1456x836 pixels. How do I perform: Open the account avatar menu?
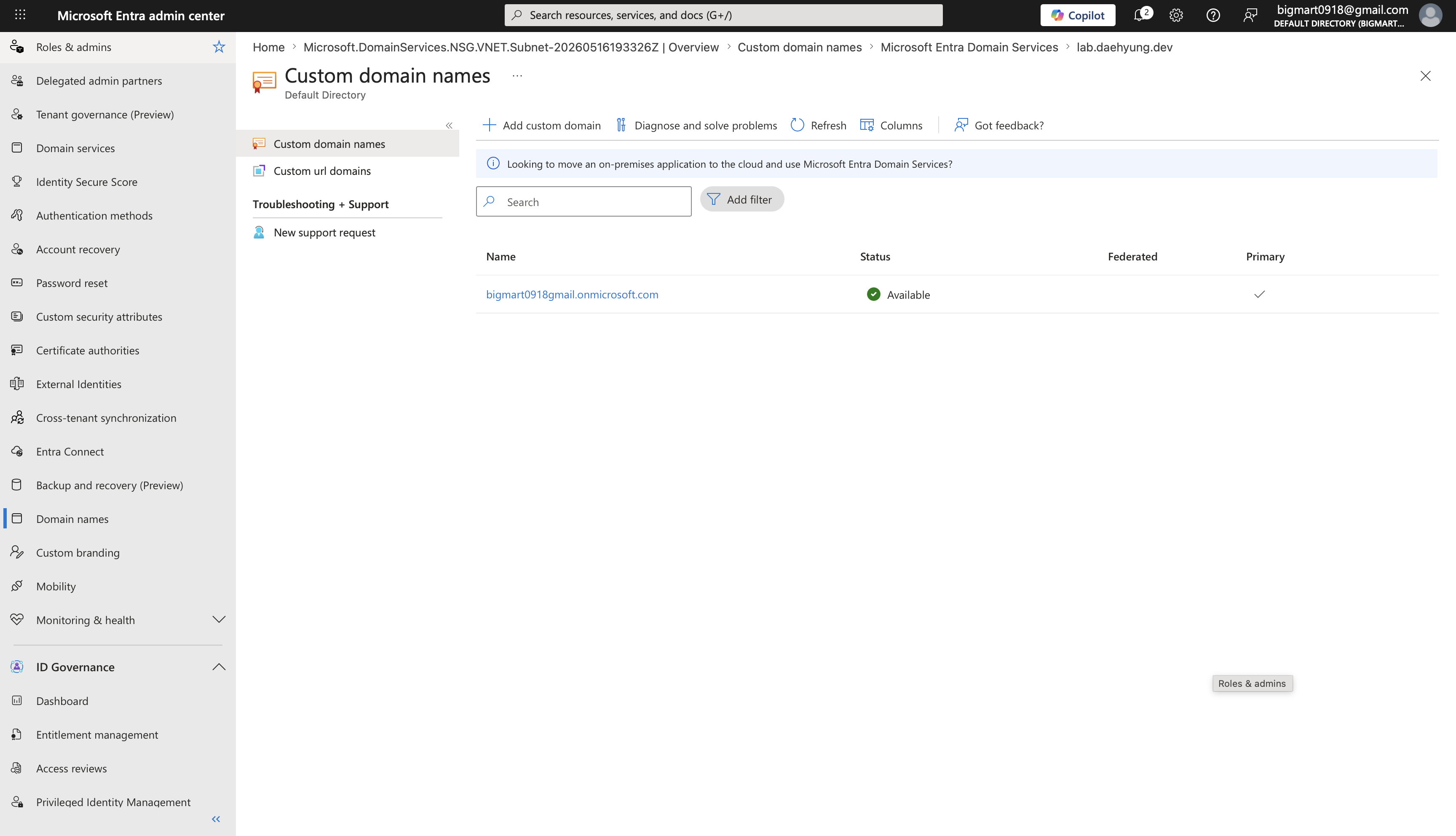pos(1429,15)
